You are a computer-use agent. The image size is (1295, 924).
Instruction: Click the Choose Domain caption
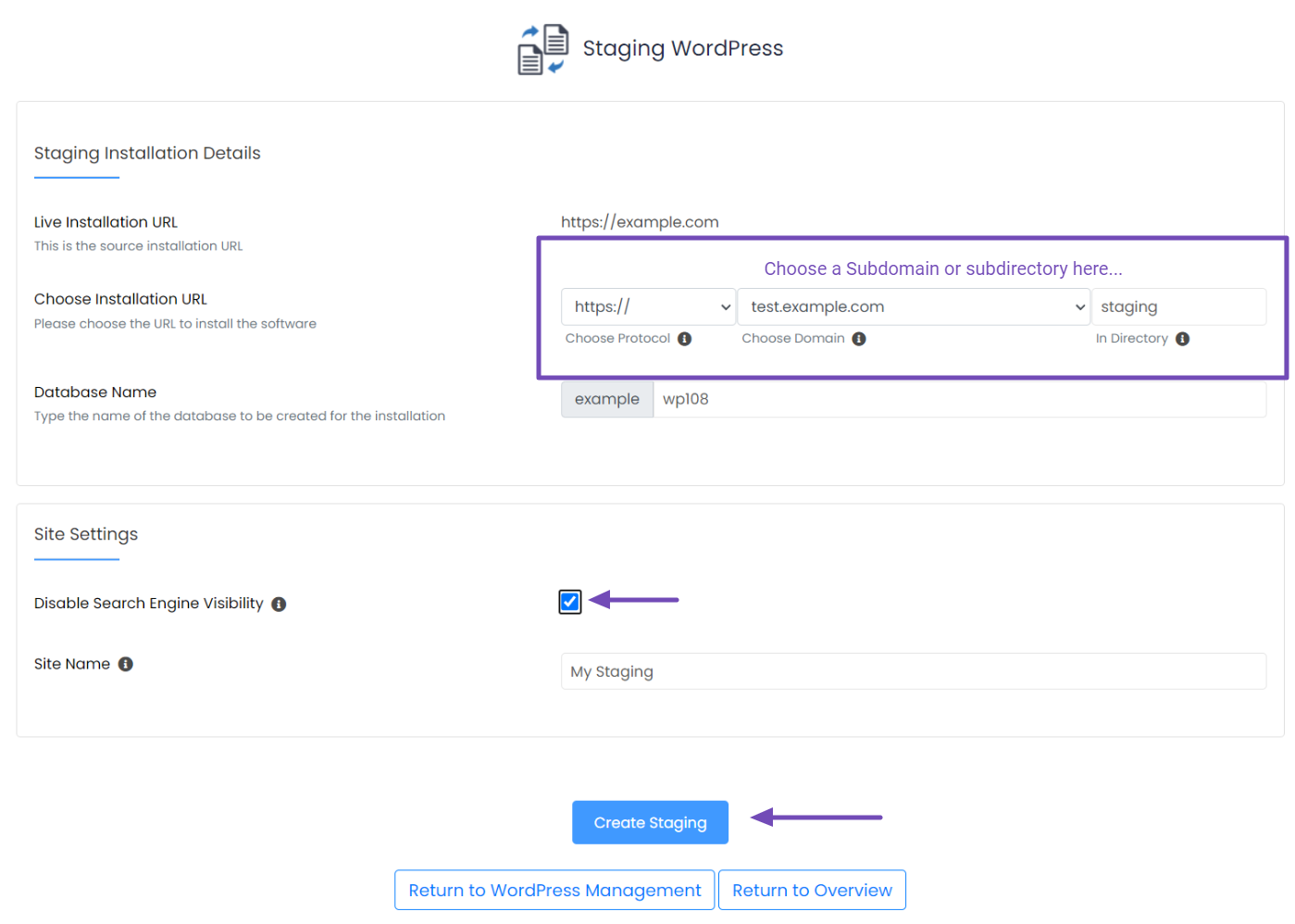(x=793, y=339)
